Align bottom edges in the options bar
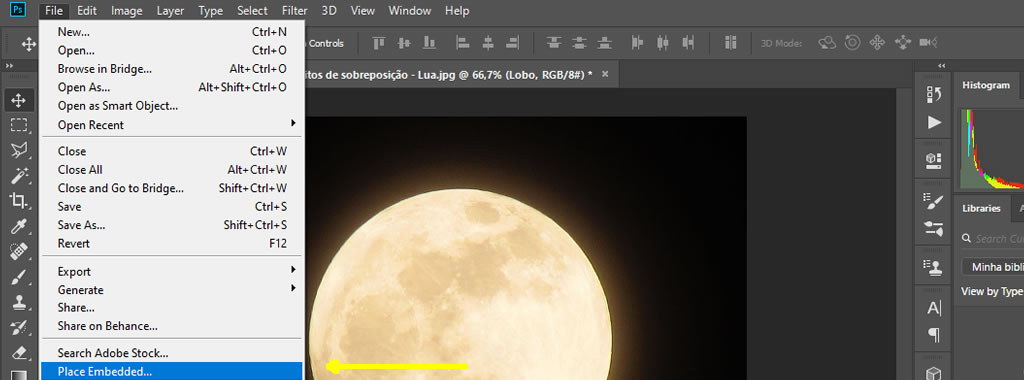The image size is (1024, 380). point(429,43)
